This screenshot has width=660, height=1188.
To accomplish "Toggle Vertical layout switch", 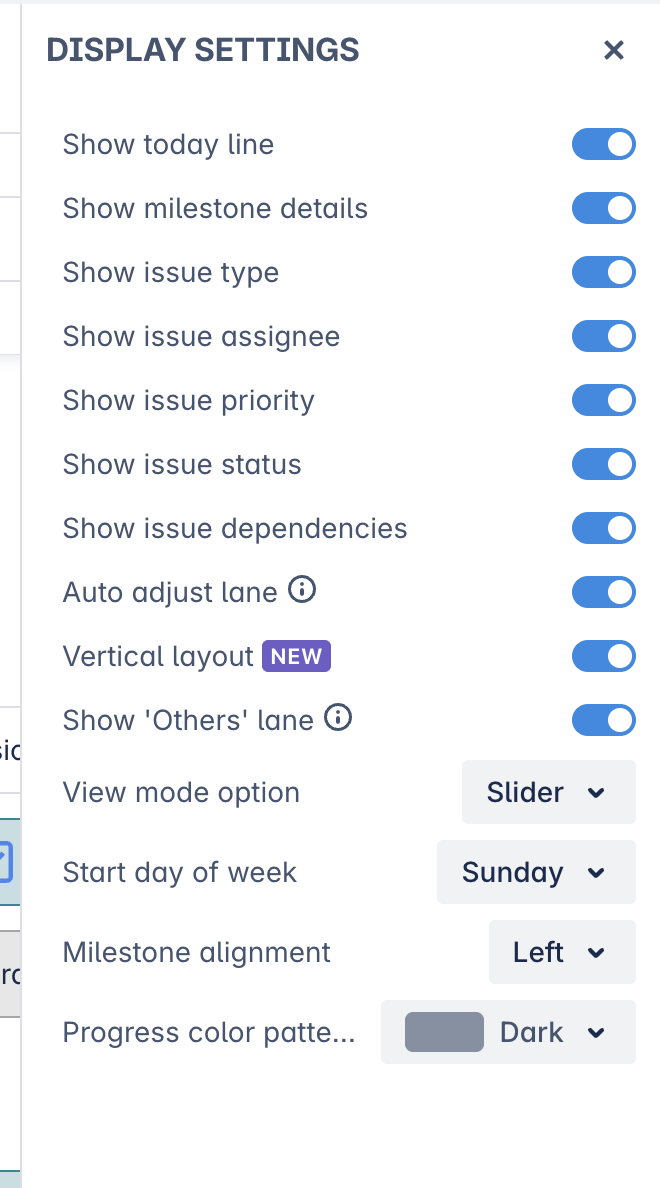I will (603, 656).
